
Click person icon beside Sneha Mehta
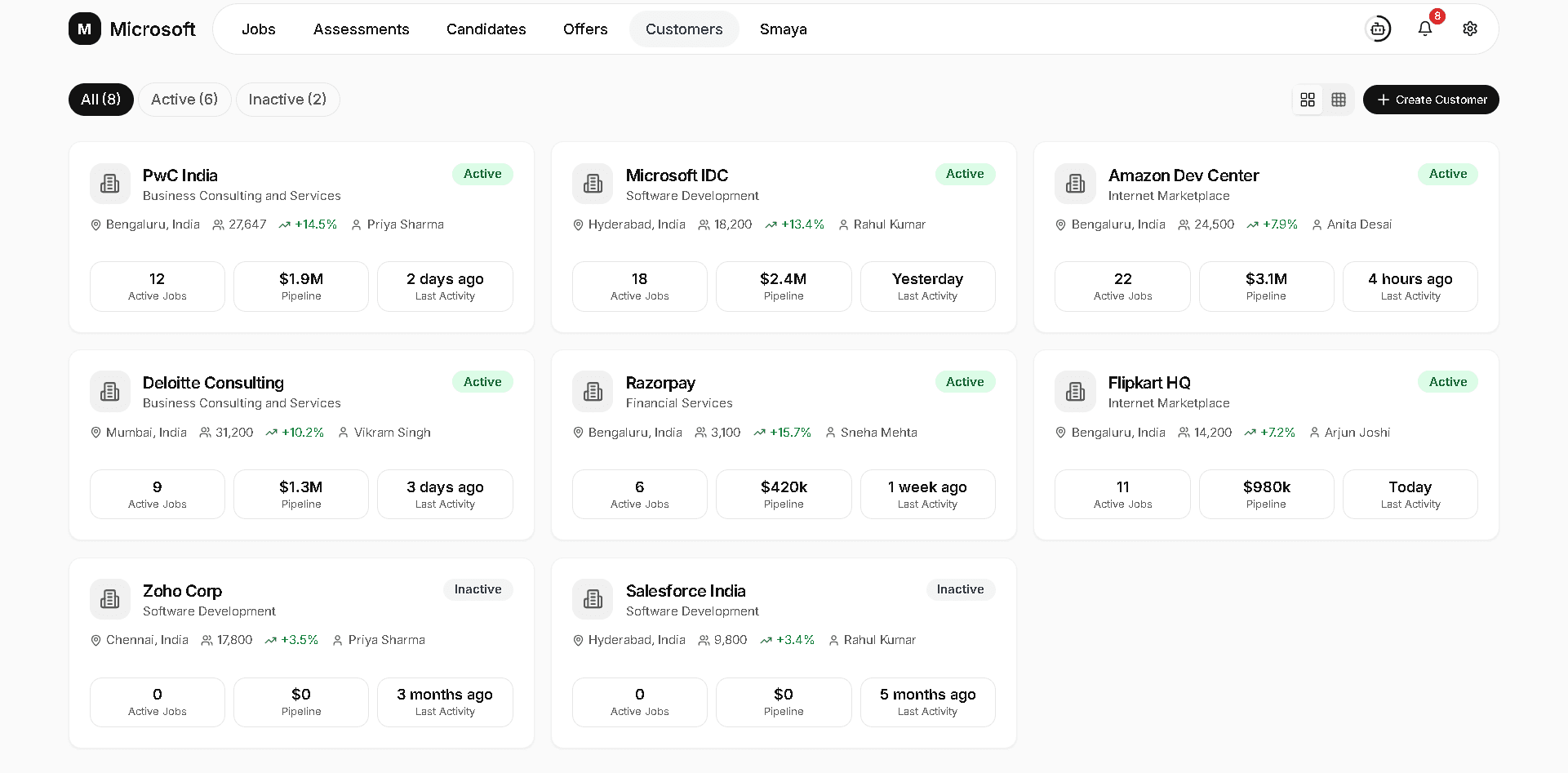(830, 433)
